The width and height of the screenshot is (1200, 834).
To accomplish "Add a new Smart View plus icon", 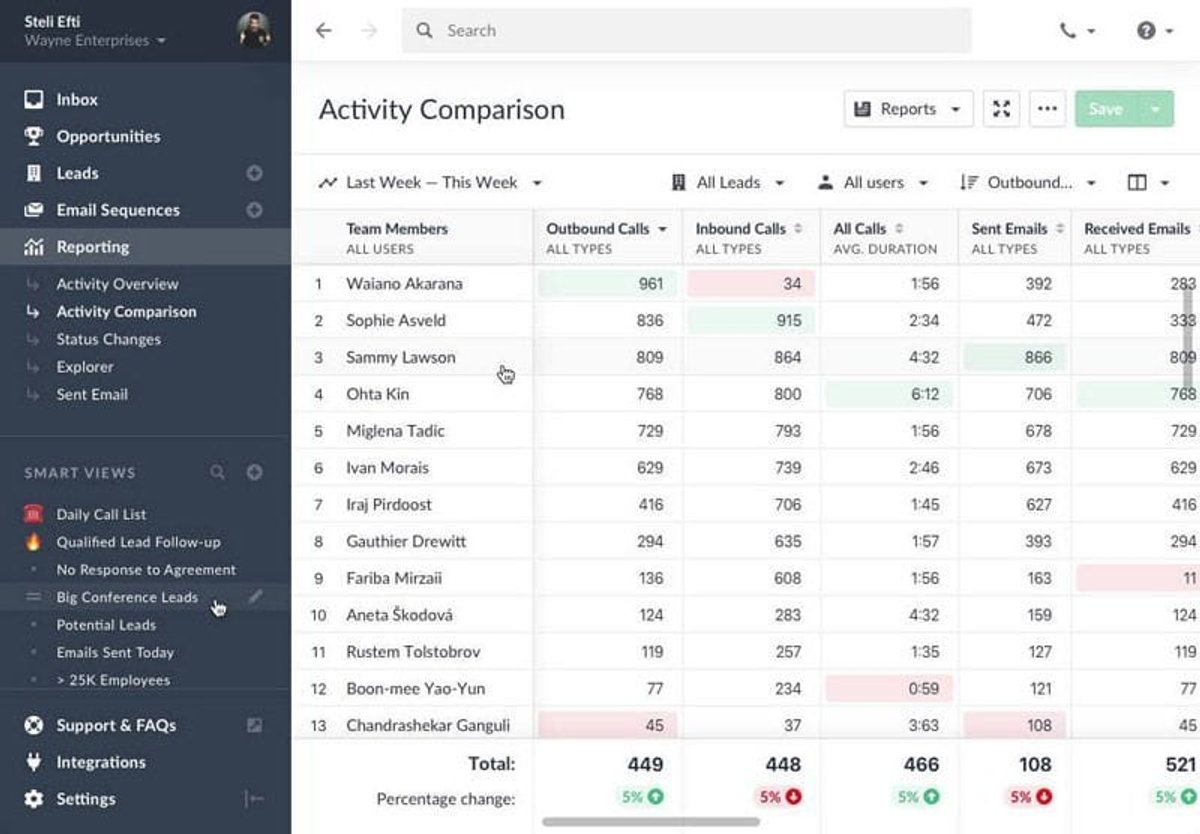I will (255, 472).
